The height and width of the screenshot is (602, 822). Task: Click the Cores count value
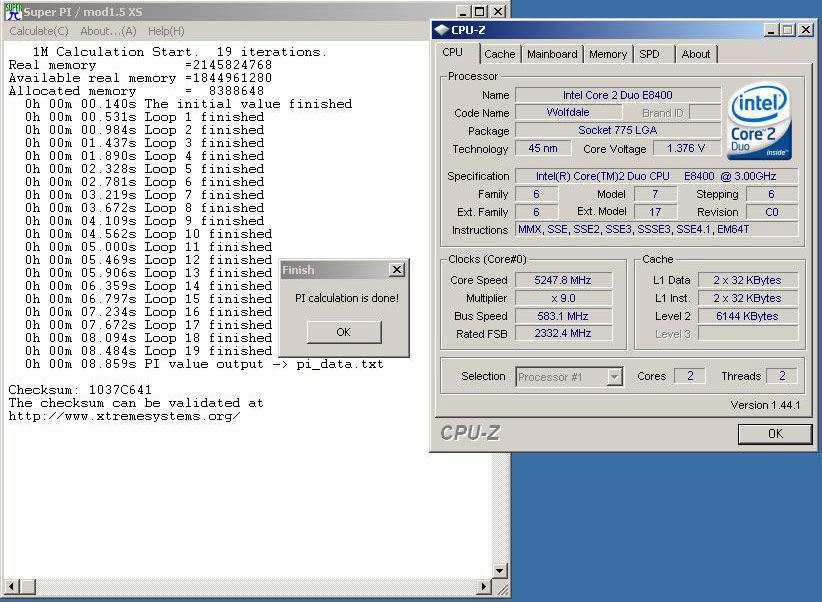click(x=690, y=376)
